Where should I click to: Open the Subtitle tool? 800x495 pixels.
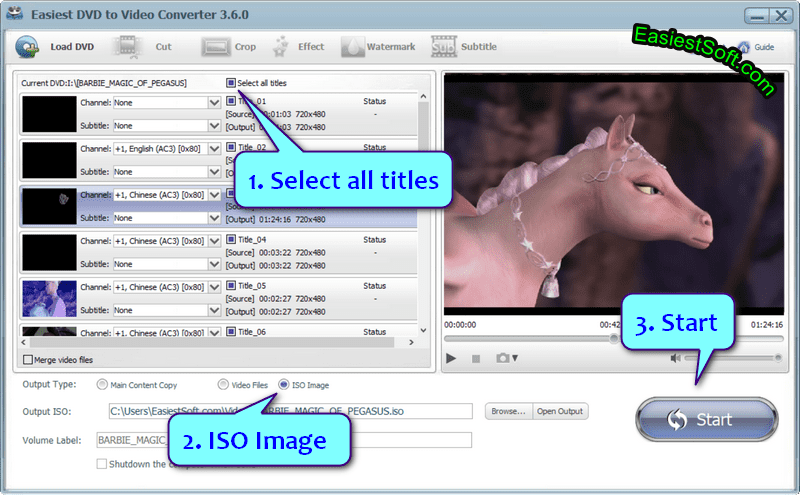443,47
